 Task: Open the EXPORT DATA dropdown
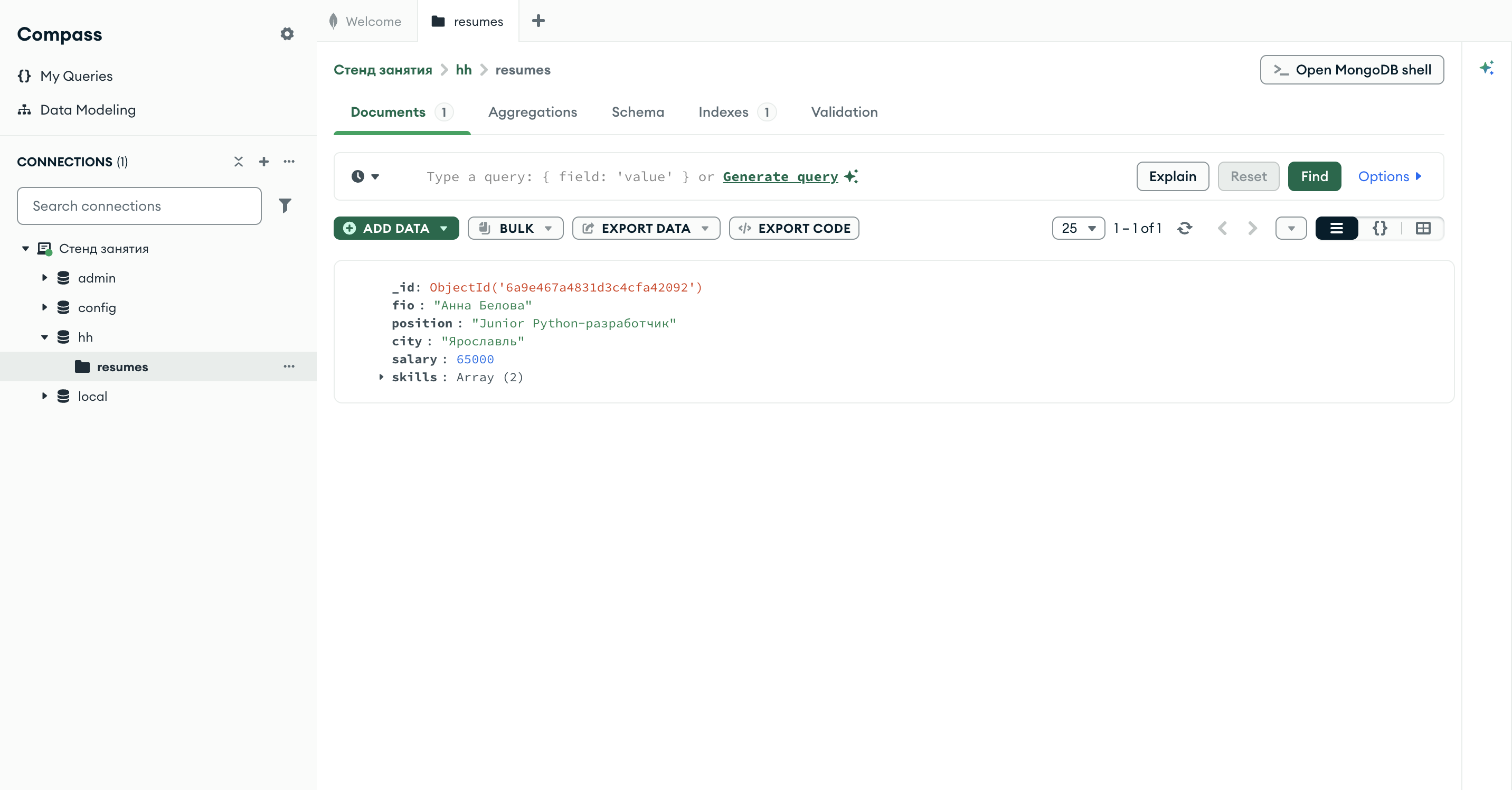coord(646,228)
